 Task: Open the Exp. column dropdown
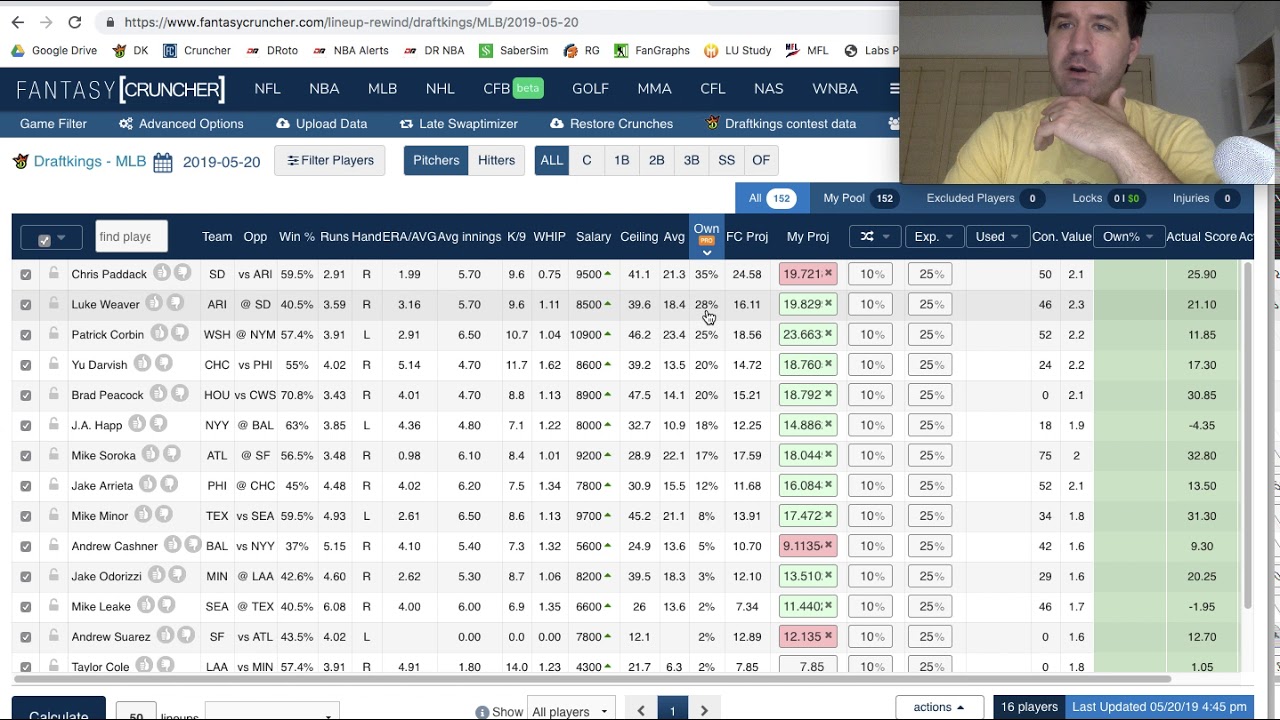(934, 237)
